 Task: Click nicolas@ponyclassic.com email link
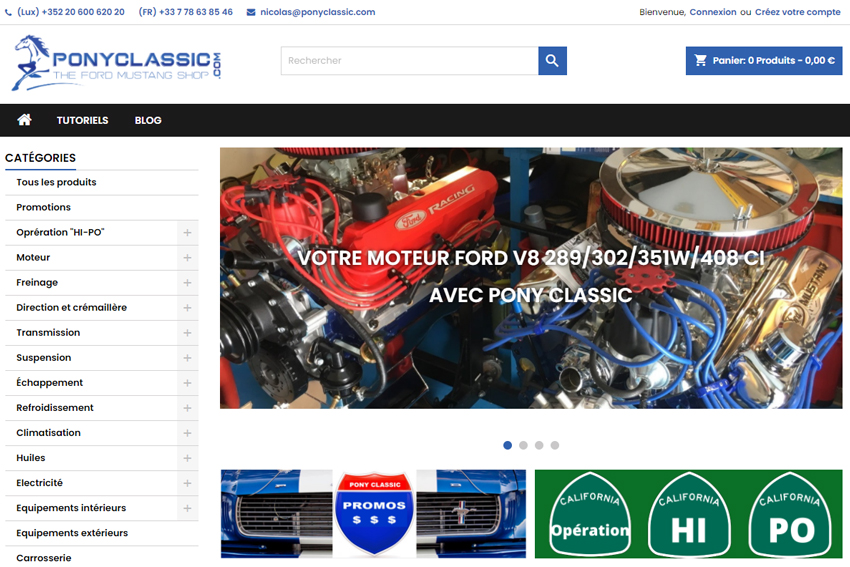point(318,12)
